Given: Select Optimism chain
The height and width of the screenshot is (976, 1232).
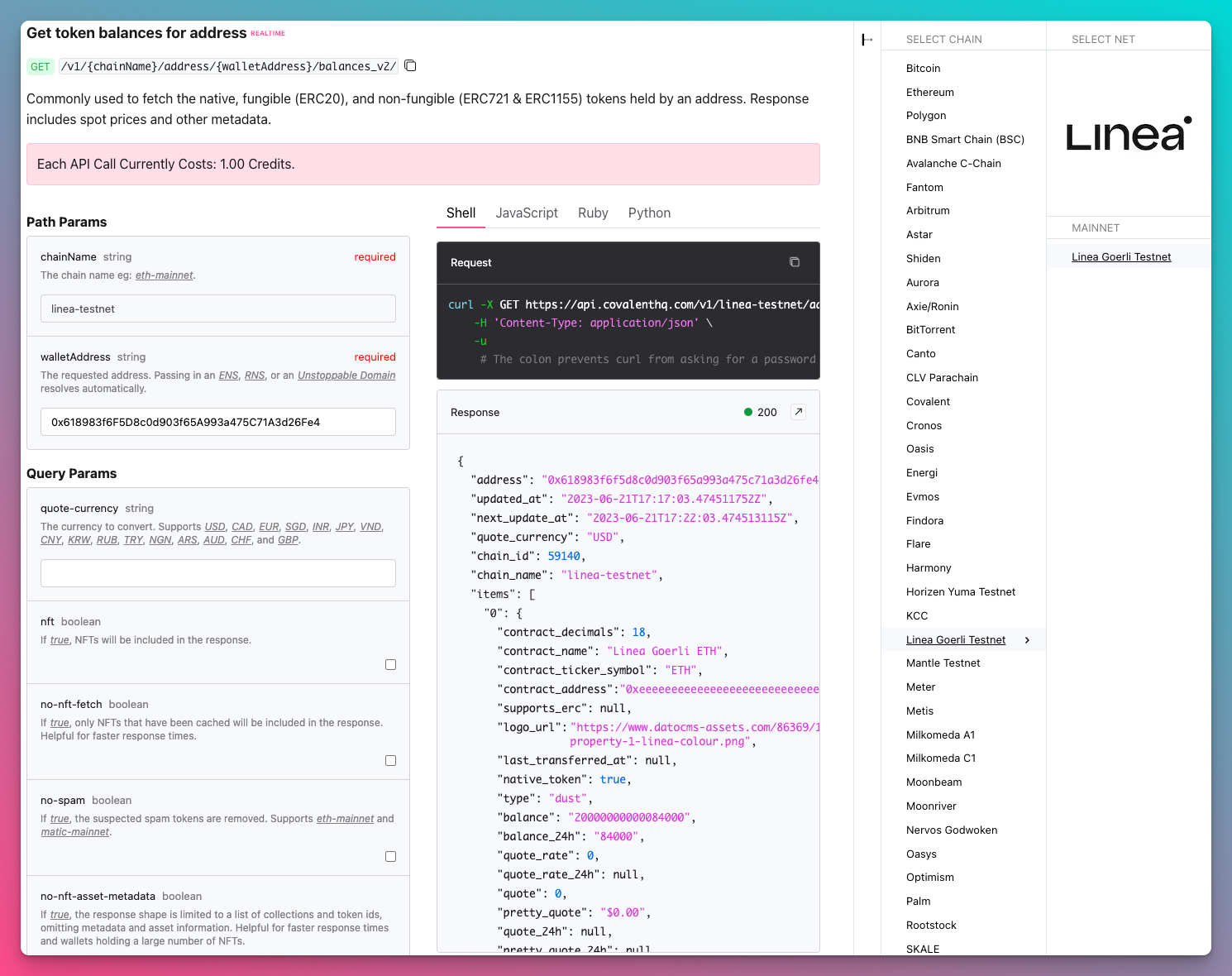Looking at the screenshot, I should coord(930,878).
